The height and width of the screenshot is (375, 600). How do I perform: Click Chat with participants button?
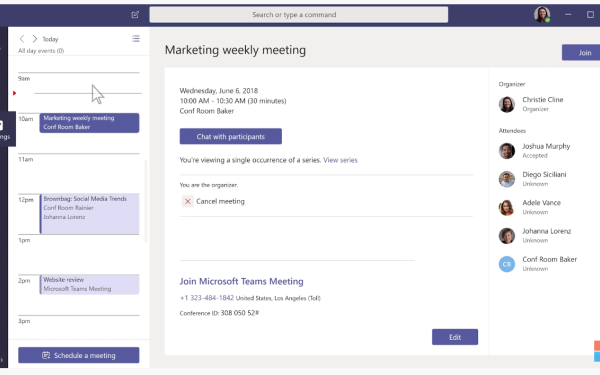(231, 136)
